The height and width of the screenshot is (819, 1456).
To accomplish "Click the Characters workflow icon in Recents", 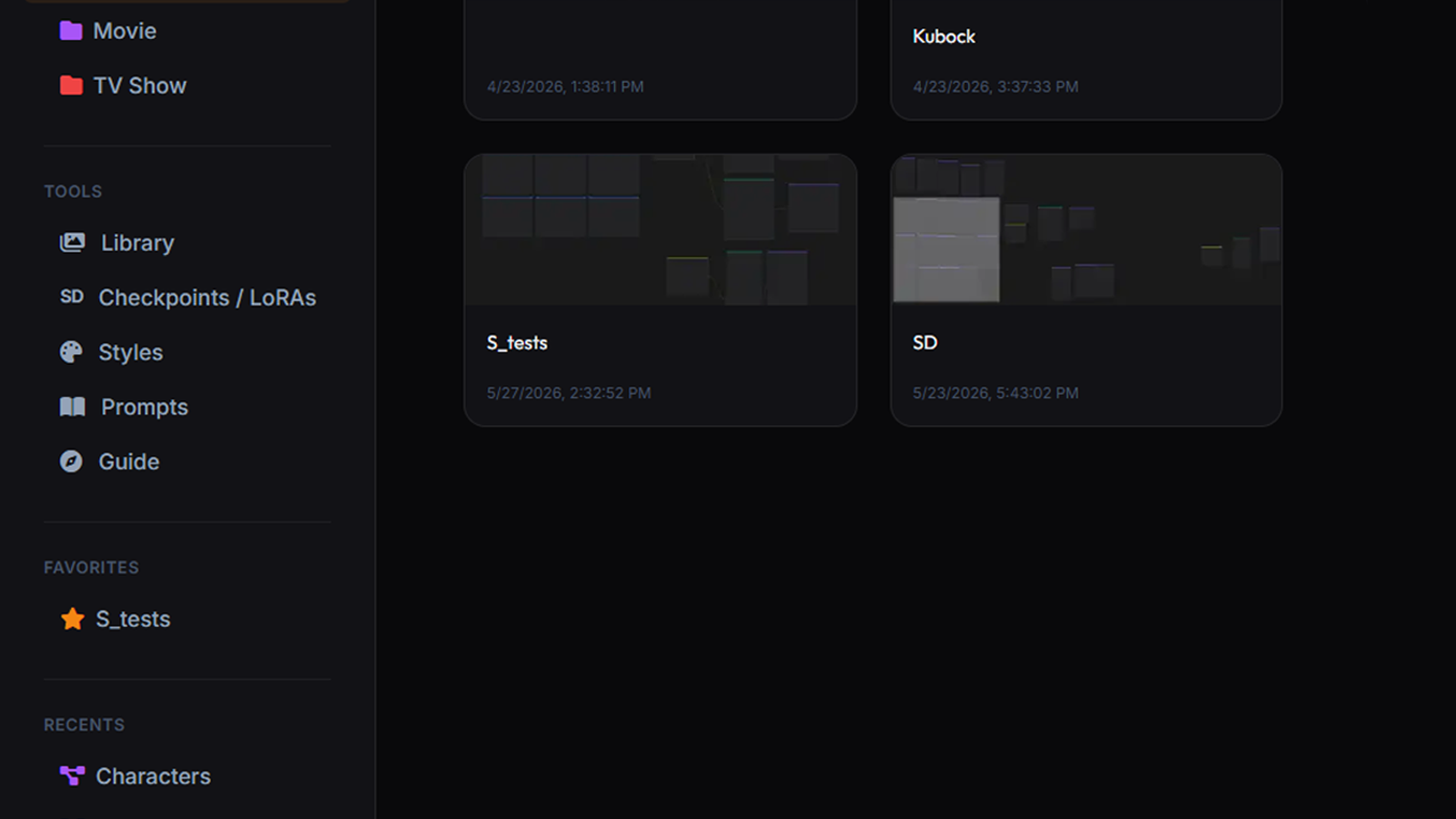I will tap(72, 775).
